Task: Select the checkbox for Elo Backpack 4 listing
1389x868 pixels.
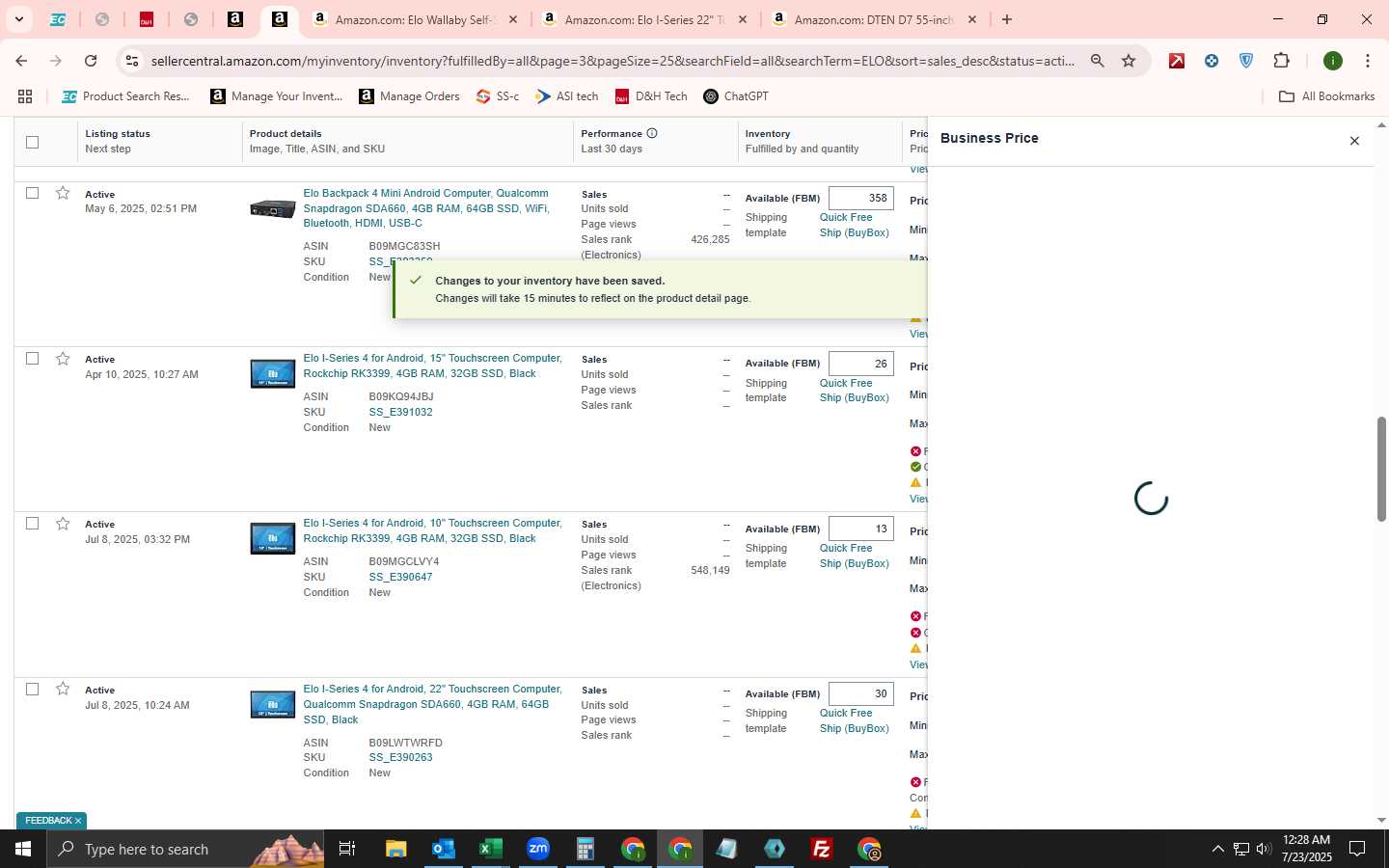Action: click(x=32, y=193)
